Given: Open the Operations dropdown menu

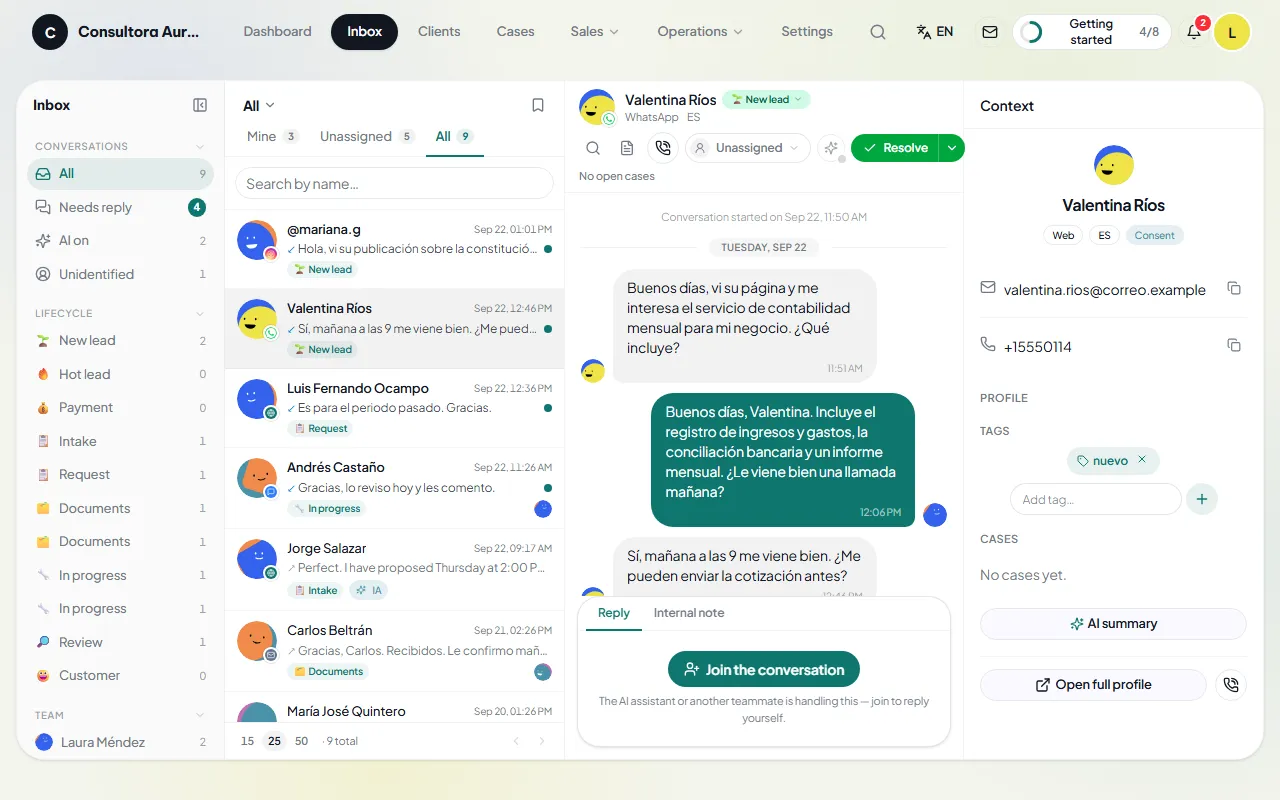Looking at the screenshot, I should pyautogui.click(x=700, y=32).
